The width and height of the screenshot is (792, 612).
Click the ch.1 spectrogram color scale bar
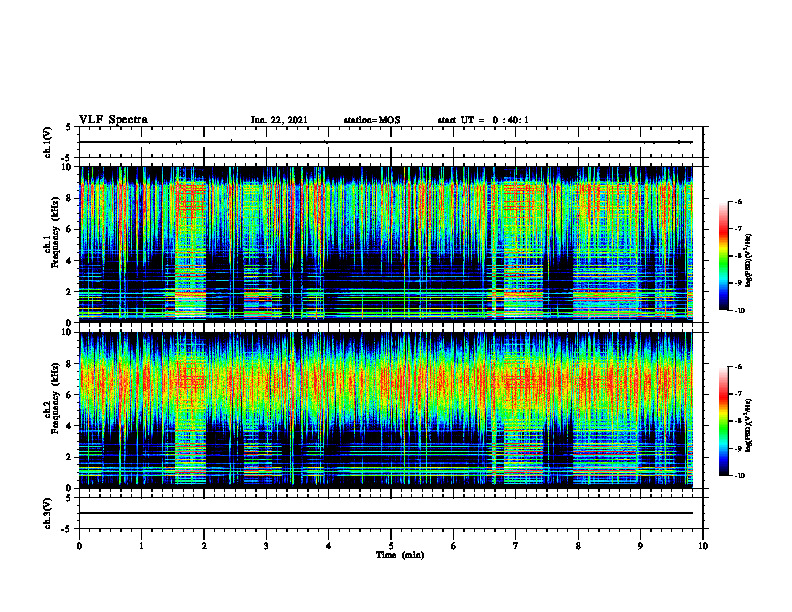point(723,256)
